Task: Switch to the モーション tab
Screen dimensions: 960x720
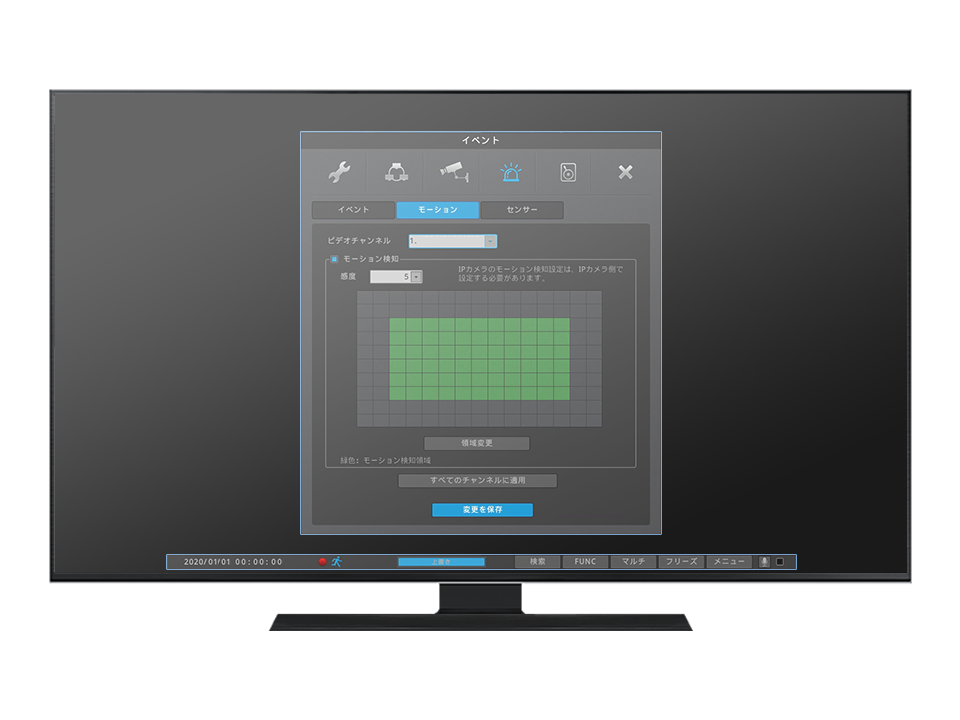Action: 438,210
